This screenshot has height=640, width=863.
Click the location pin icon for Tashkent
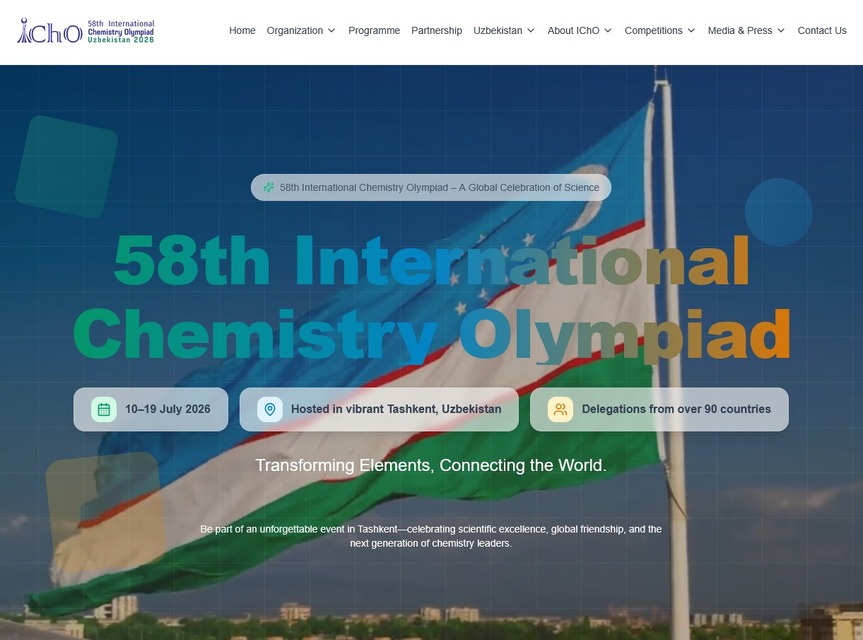pos(268,409)
